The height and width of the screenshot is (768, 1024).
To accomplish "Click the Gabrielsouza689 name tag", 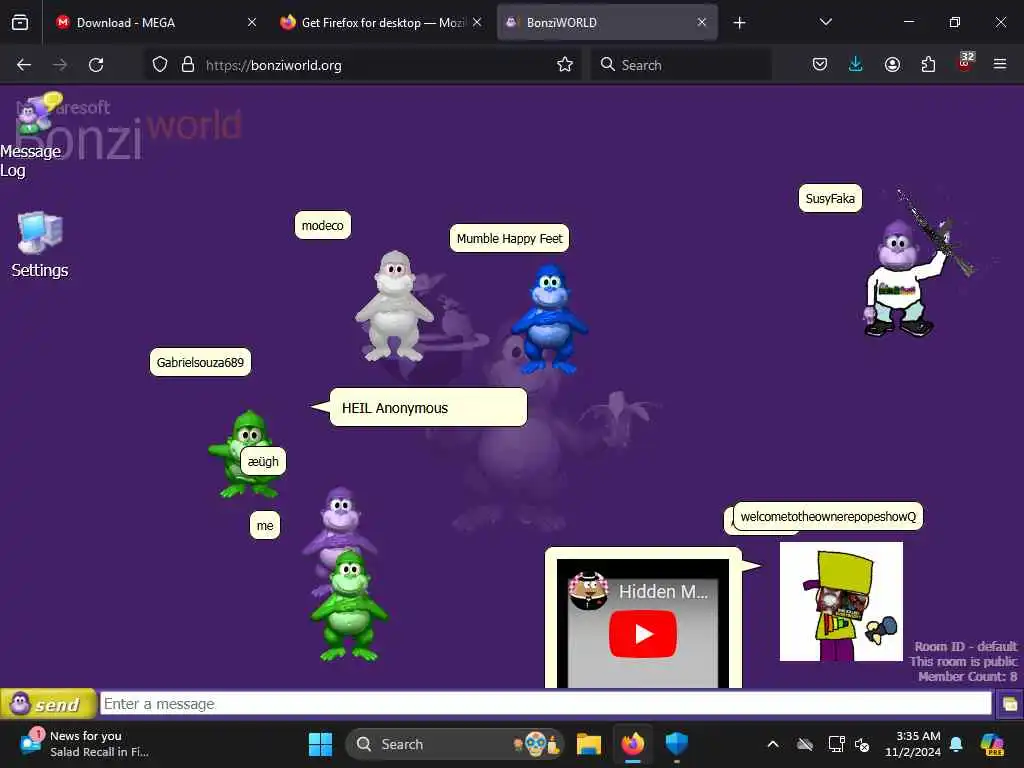I will click(x=200, y=362).
